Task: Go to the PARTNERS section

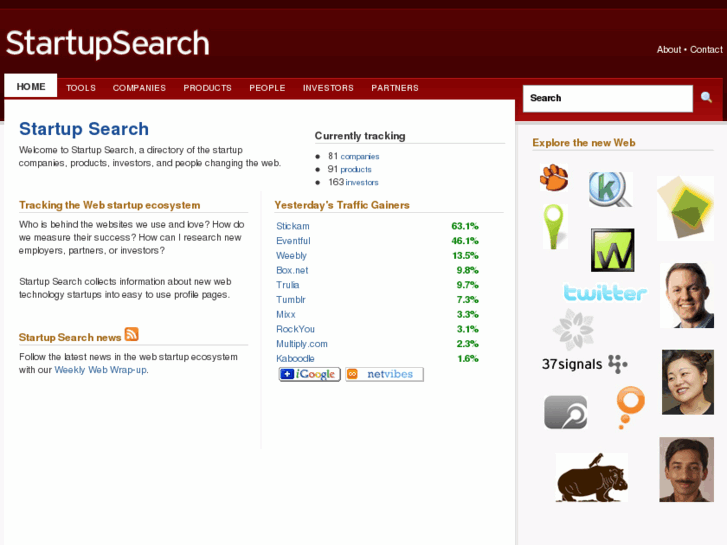Action: tap(395, 88)
